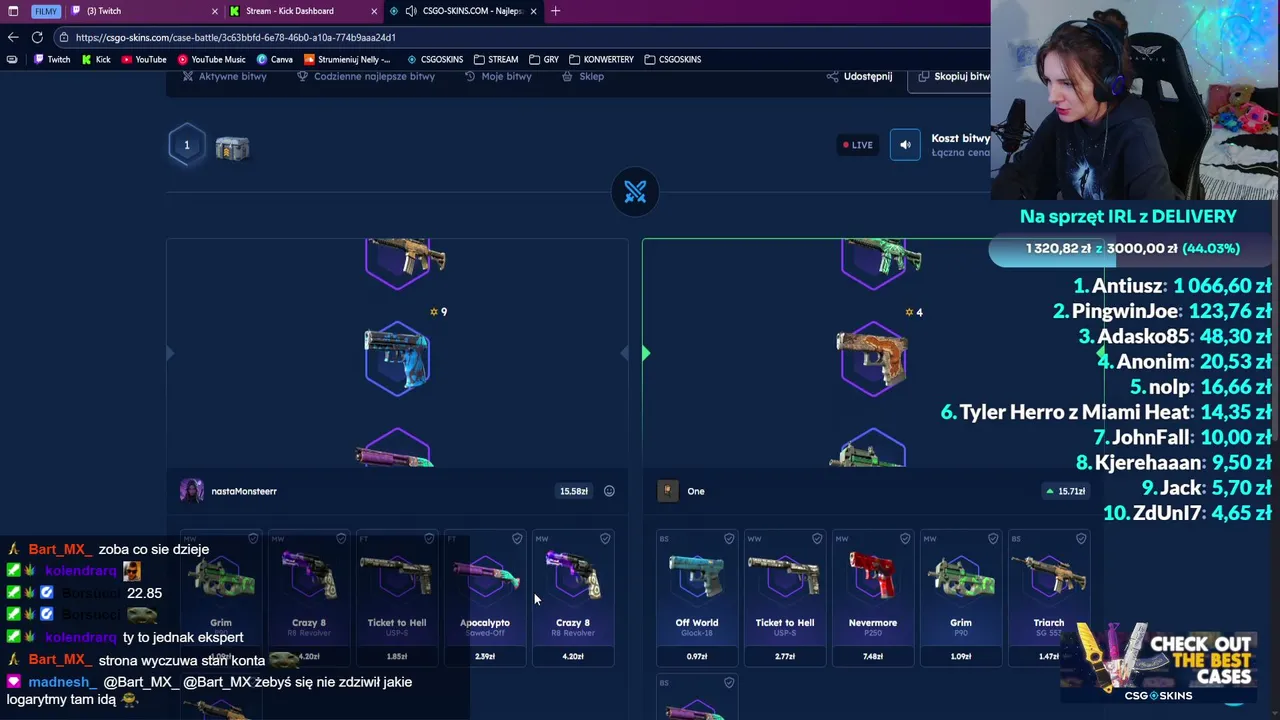Click the shield icon on Apocalypto card
Viewport: 1280px width, 720px height.
517,538
